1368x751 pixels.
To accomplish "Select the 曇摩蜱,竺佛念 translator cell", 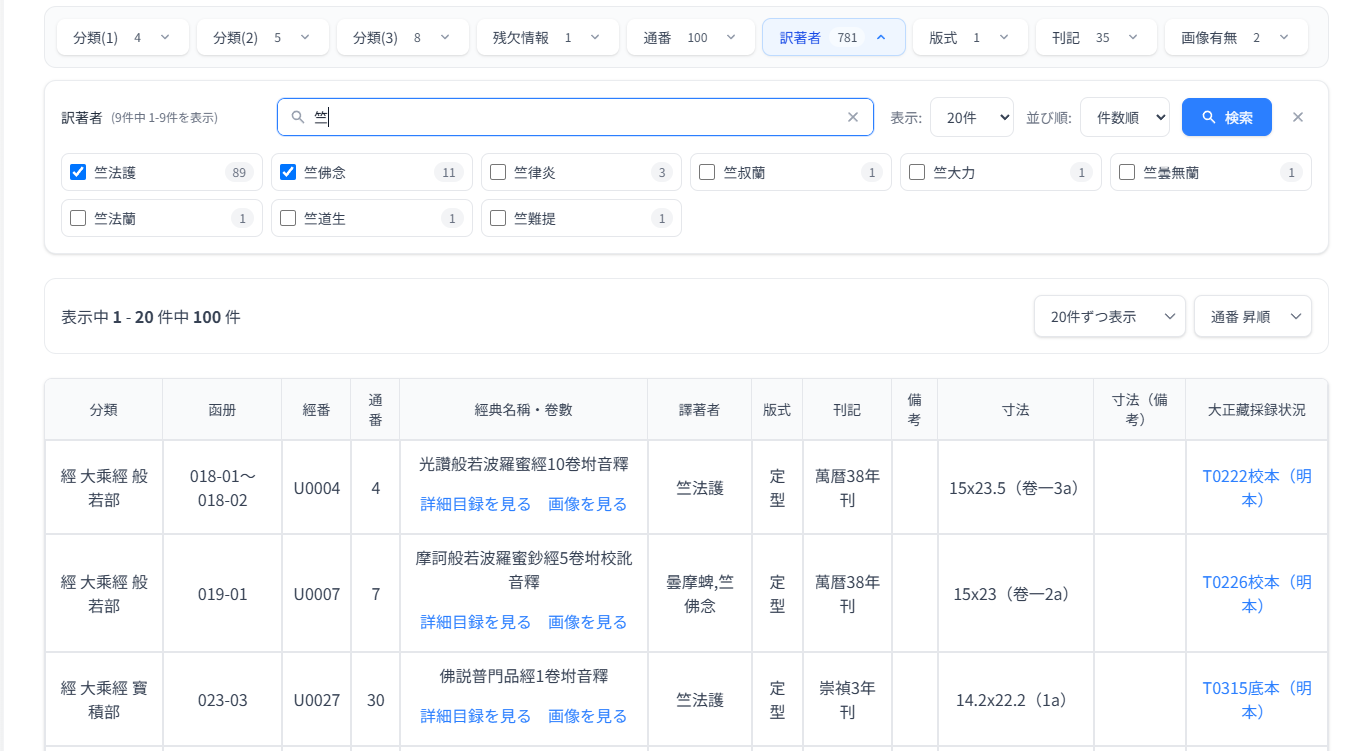I will (700, 594).
